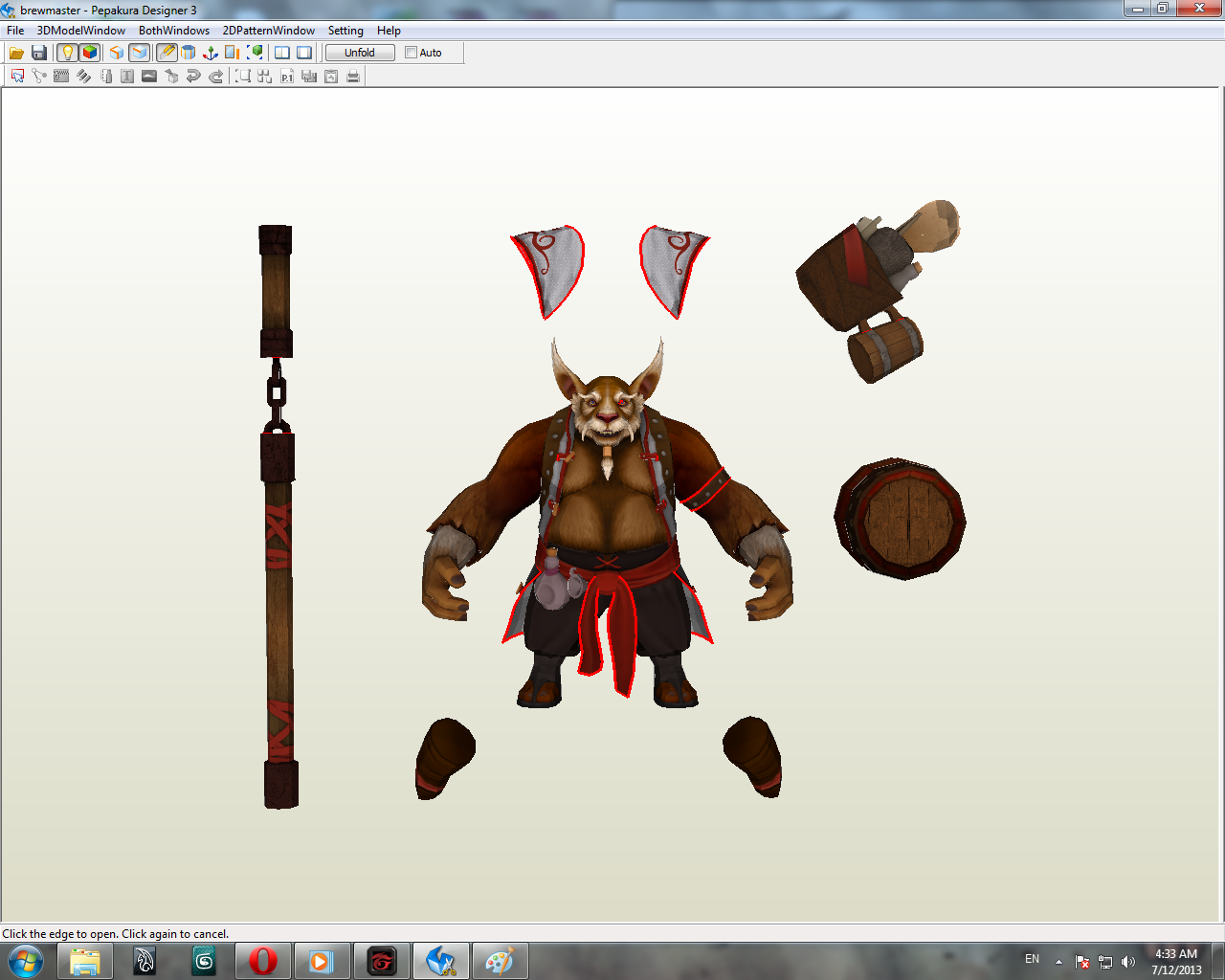The image size is (1225, 980).
Task: Open Opera browser from the taskbar
Action: point(263,961)
